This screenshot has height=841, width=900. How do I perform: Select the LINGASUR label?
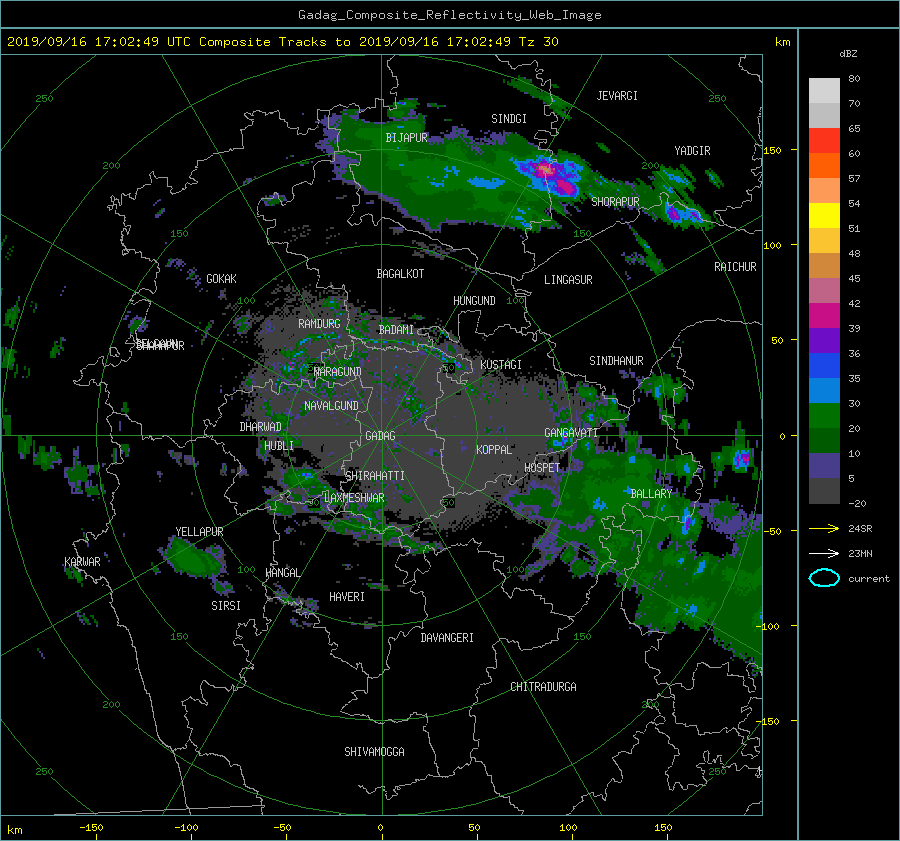pos(568,280)
